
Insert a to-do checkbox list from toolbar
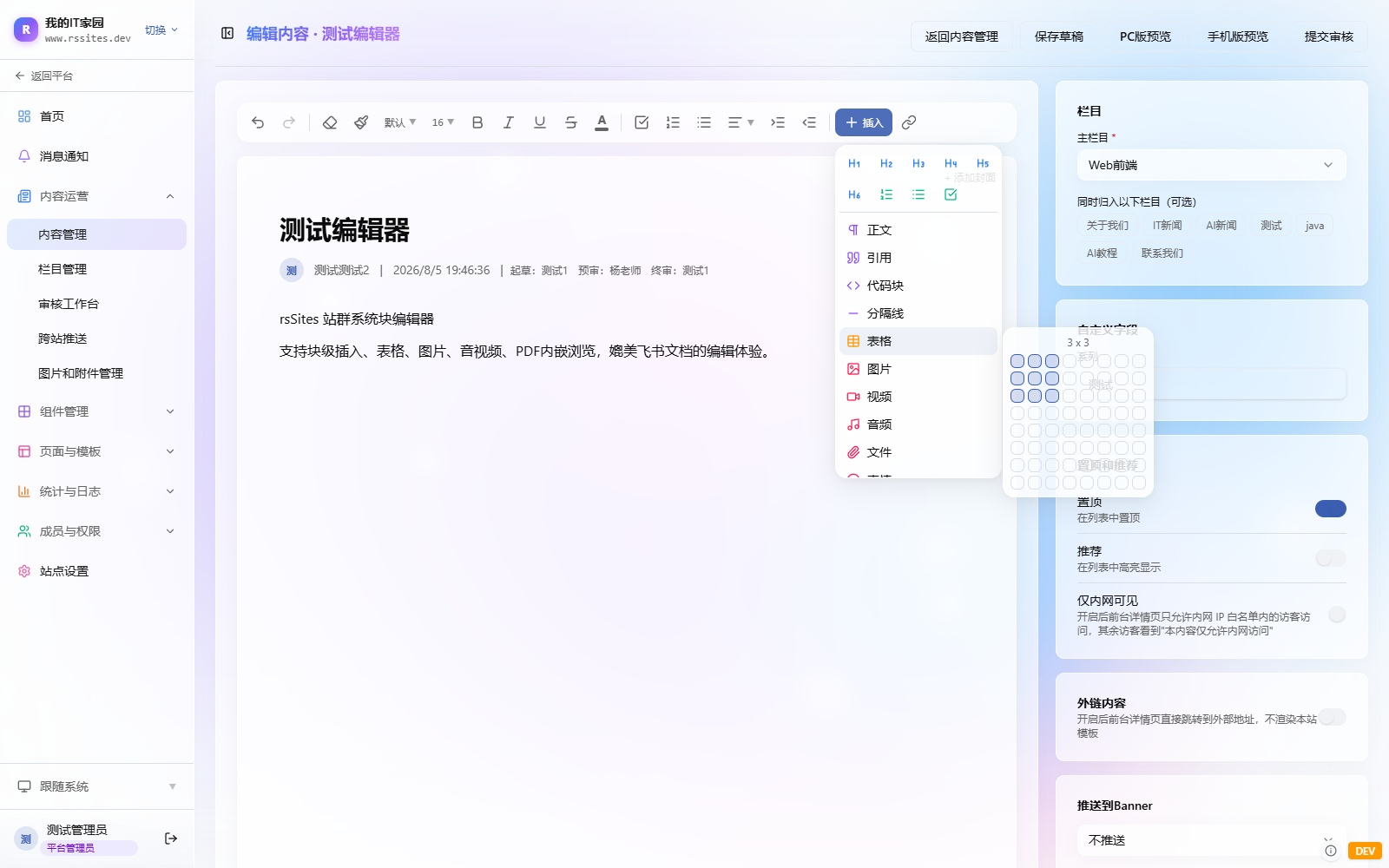pyautogui.click(x=642, y=122)
